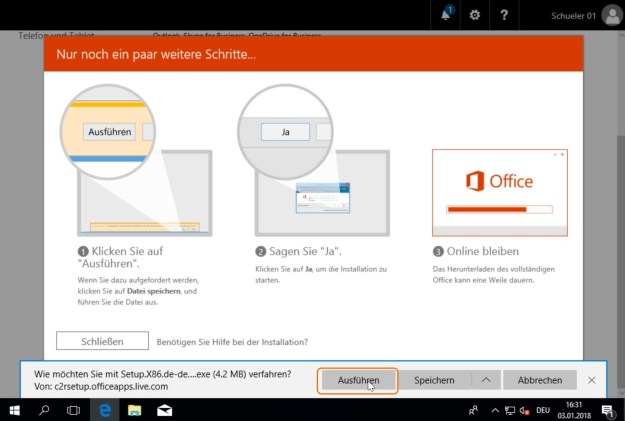Screen dimensions: 625x421
Task: Open the Action Center notification icon
Action: [607, 410]
